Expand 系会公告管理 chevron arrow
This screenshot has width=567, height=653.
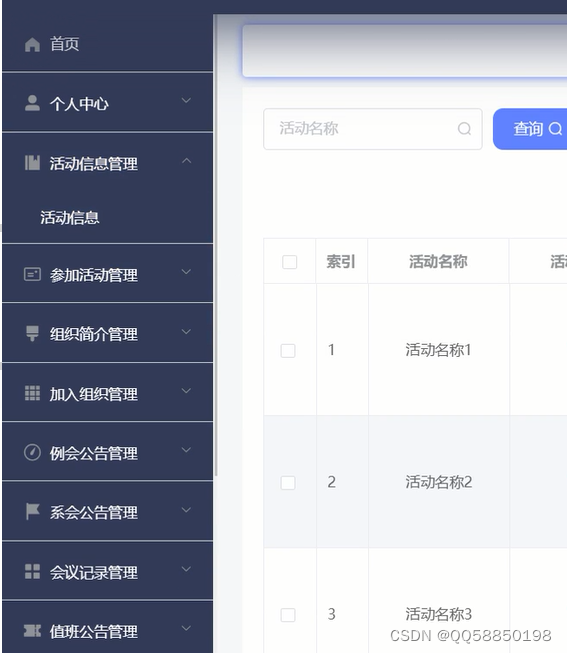[x=186, y=510]
